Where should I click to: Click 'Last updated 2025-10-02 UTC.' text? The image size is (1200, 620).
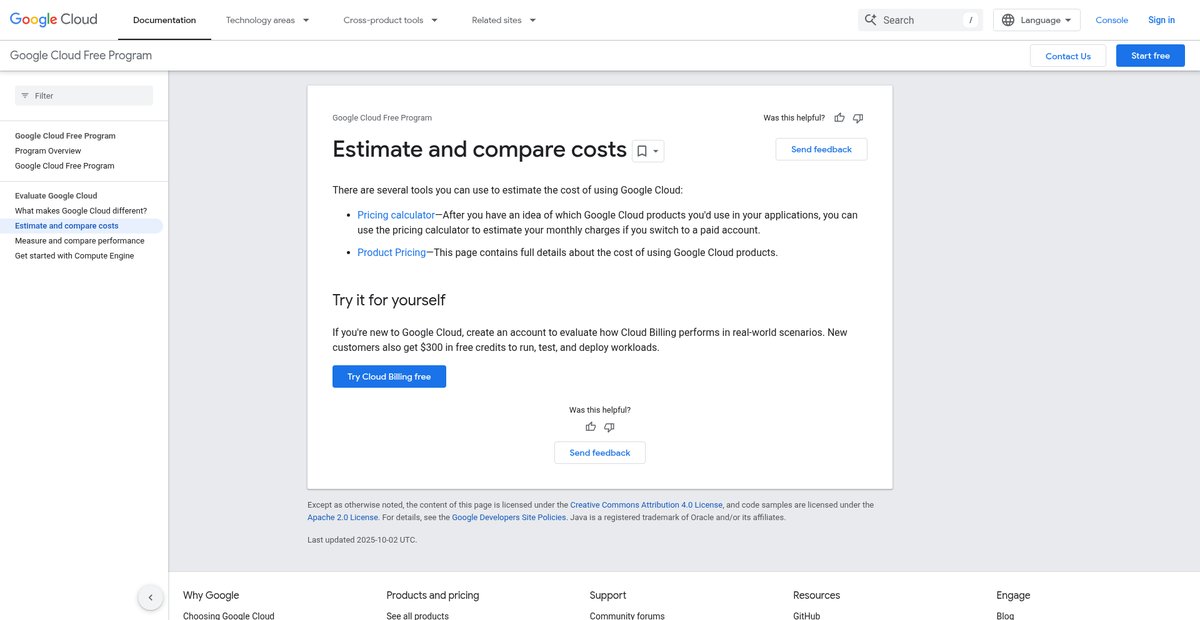click(362, 540)
